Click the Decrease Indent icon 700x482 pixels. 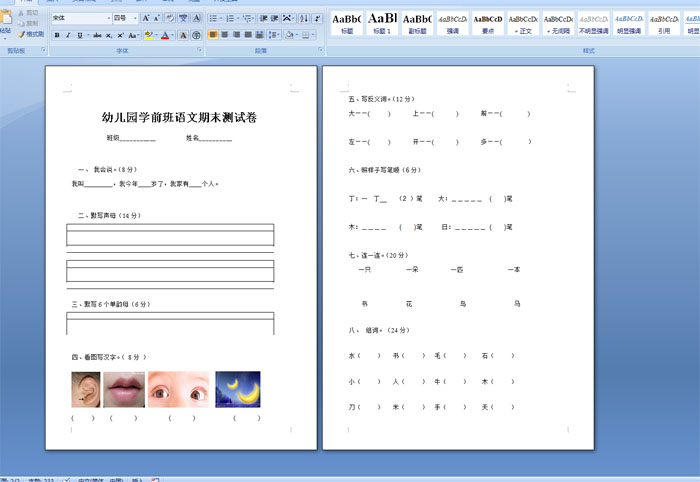point(263,18)
